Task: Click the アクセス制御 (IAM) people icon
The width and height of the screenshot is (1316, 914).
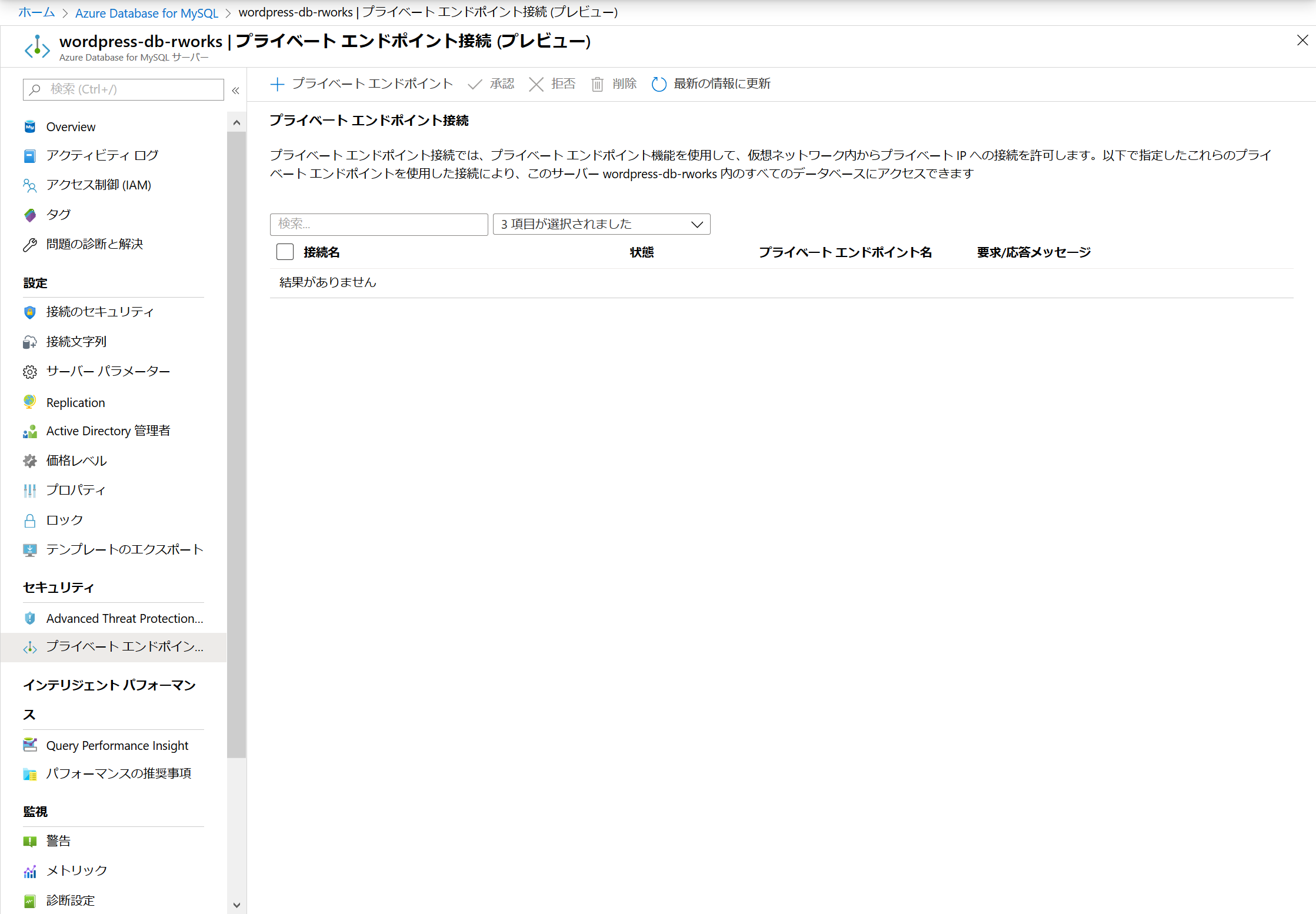Action: [30, 185]
